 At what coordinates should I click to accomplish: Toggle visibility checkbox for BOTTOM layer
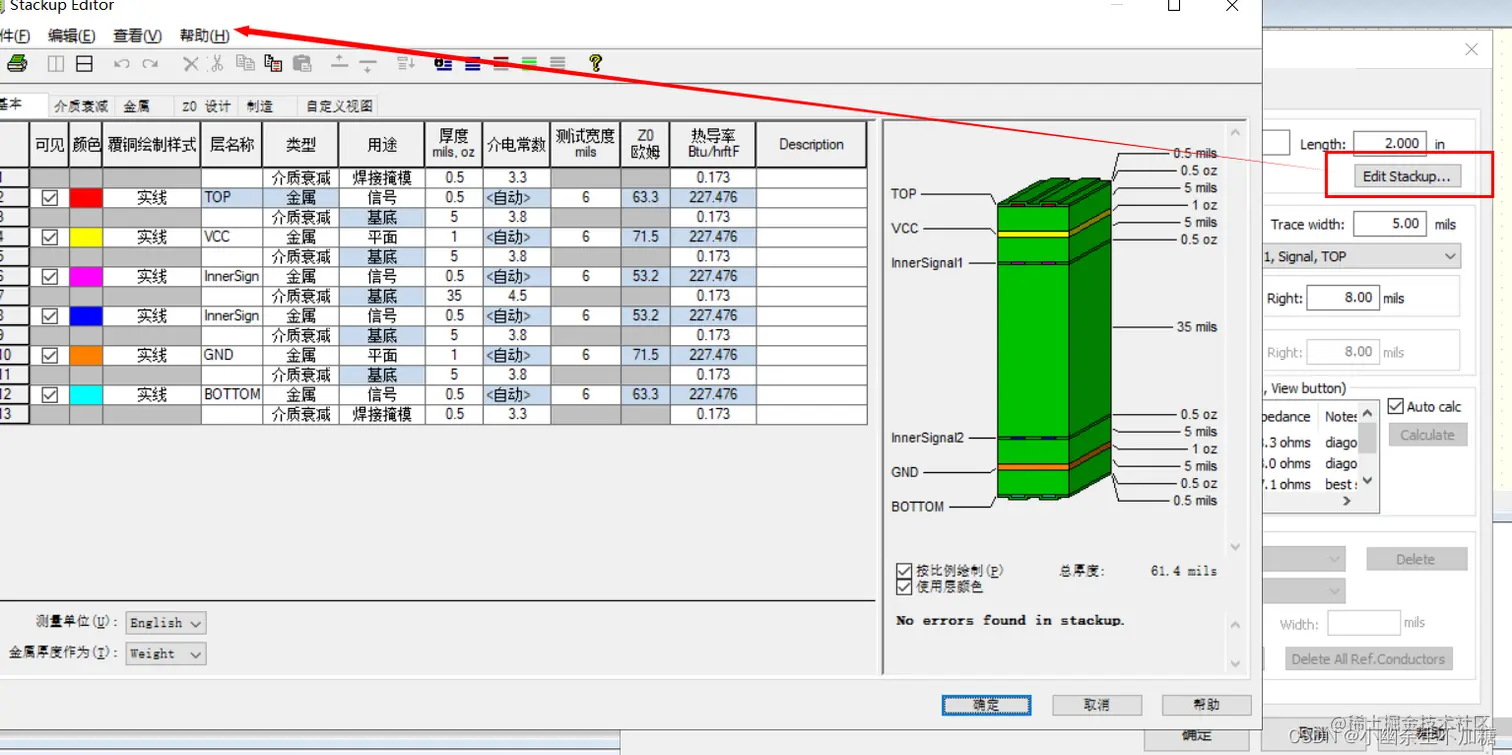tap(50, 395)
